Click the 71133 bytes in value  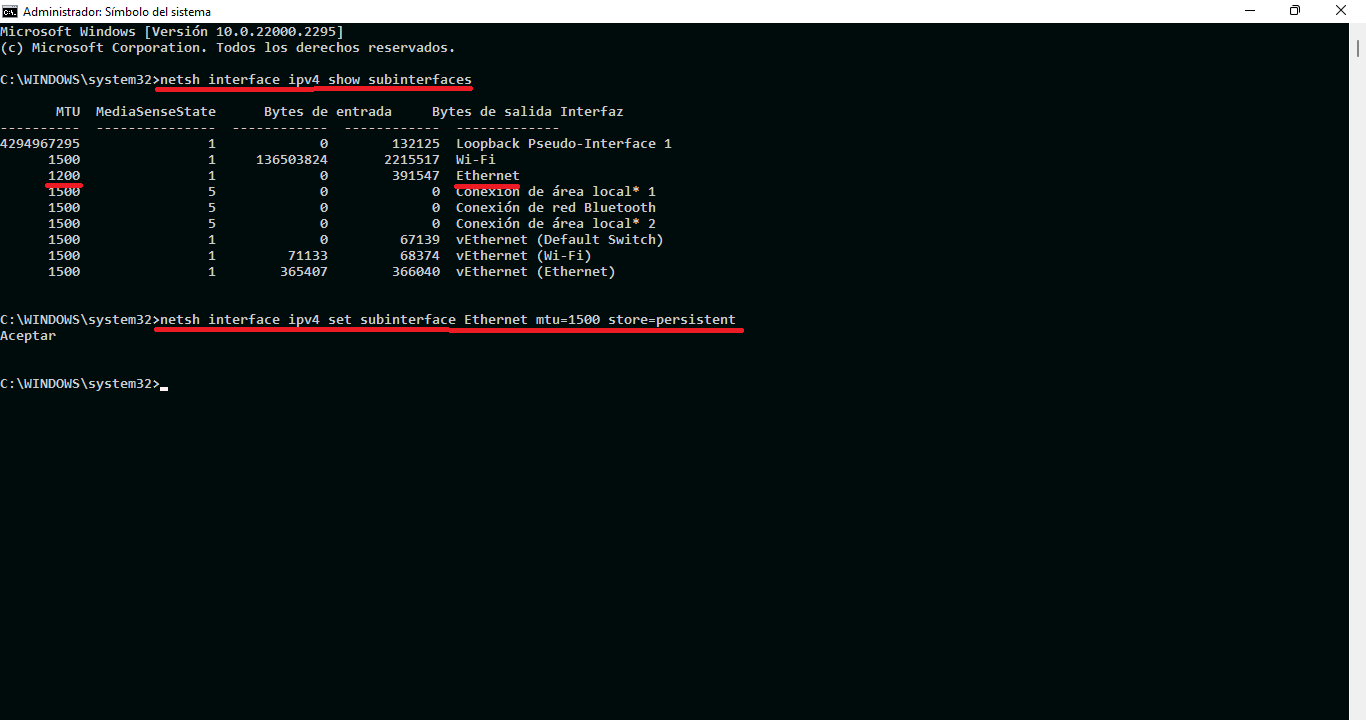[x=308, y=255]
